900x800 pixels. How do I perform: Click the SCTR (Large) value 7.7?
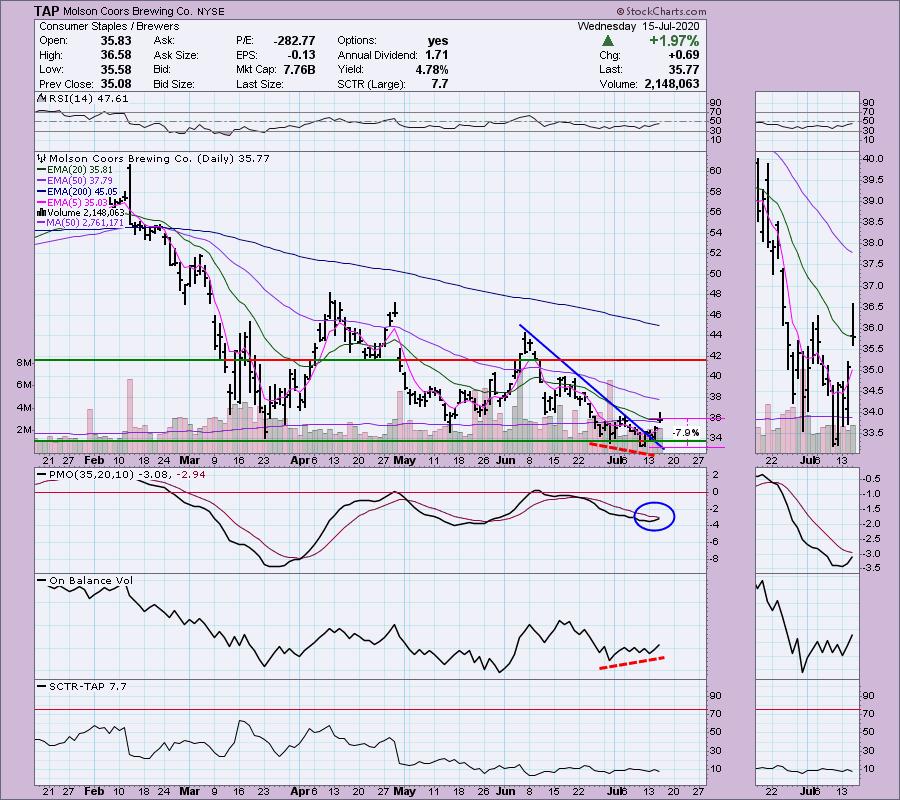tap(440, 84)
